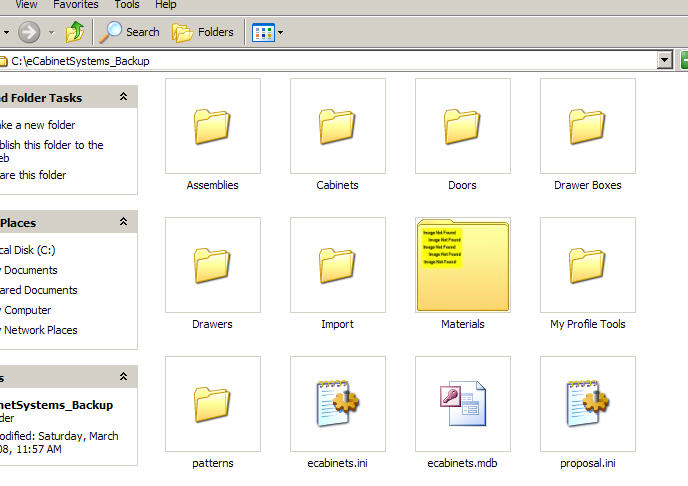Open the patterns folder
Image resolution: width=688 pixels, height=486 pixels.
click(213, 404)
